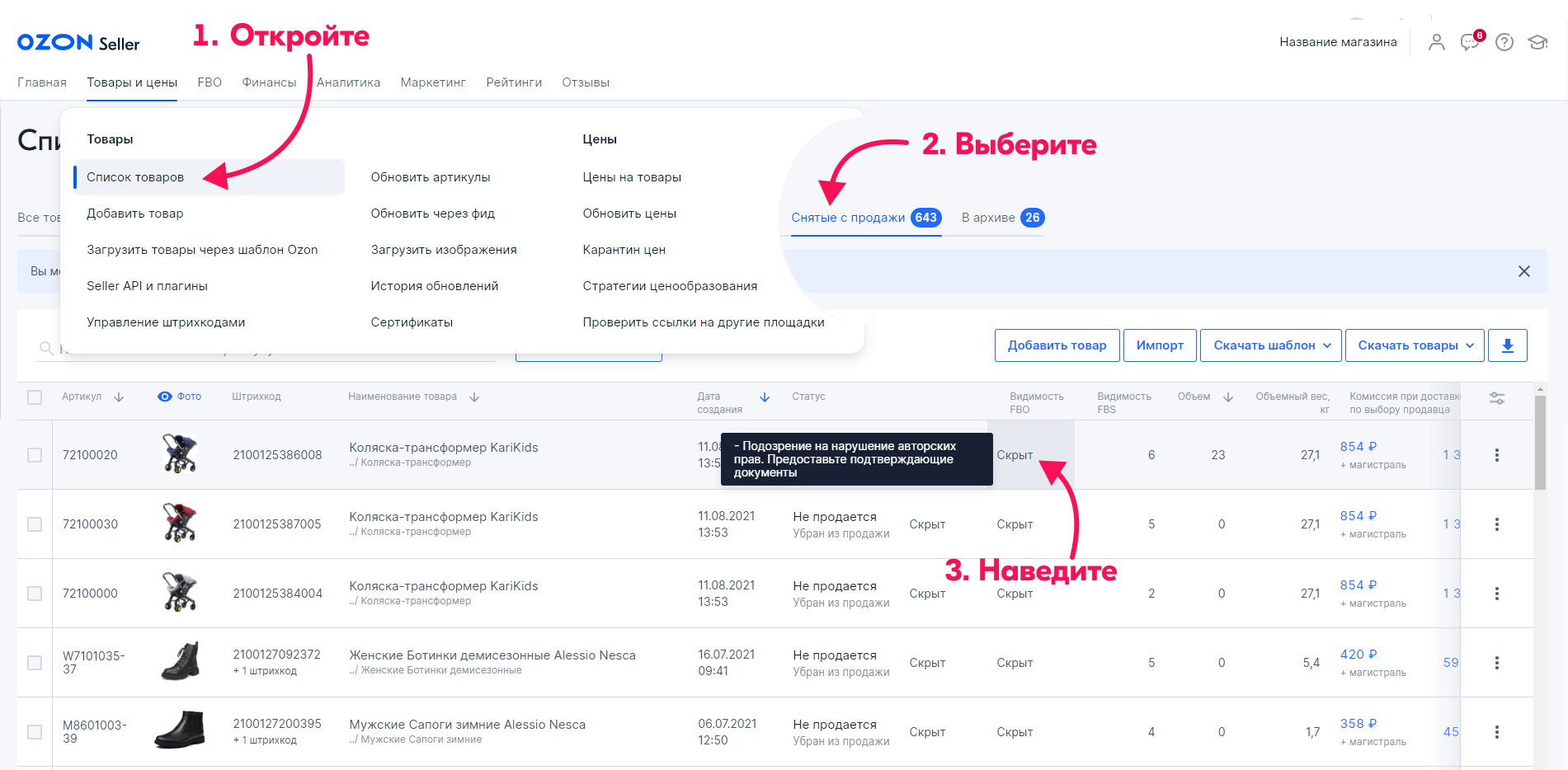
Task: Click the Добавить товар button
Action: pyautogui.click(x=1057, y=345)
